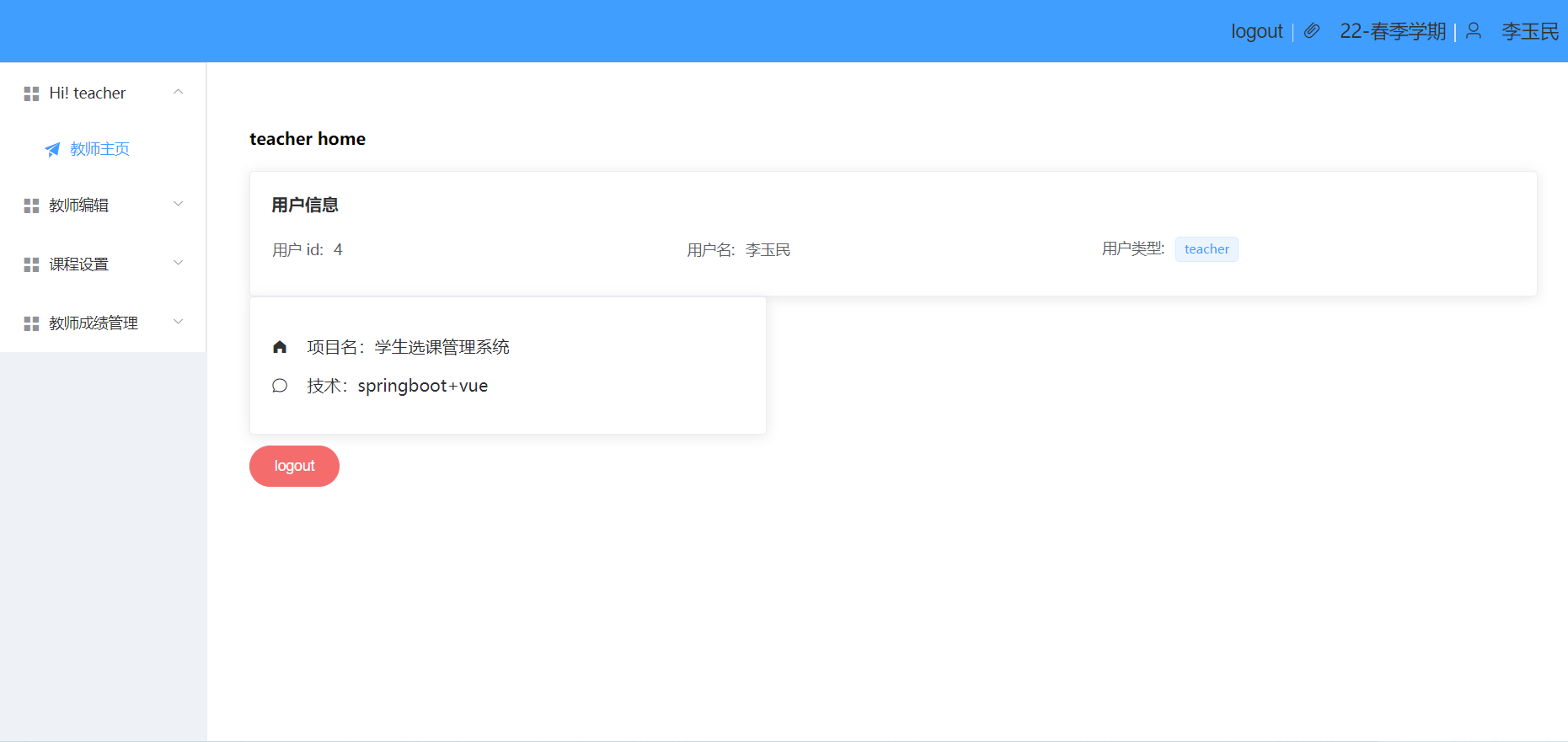Click the paper plane icon beside 教师主页
Screen dimensions: 1568x742
pos(52,149)
